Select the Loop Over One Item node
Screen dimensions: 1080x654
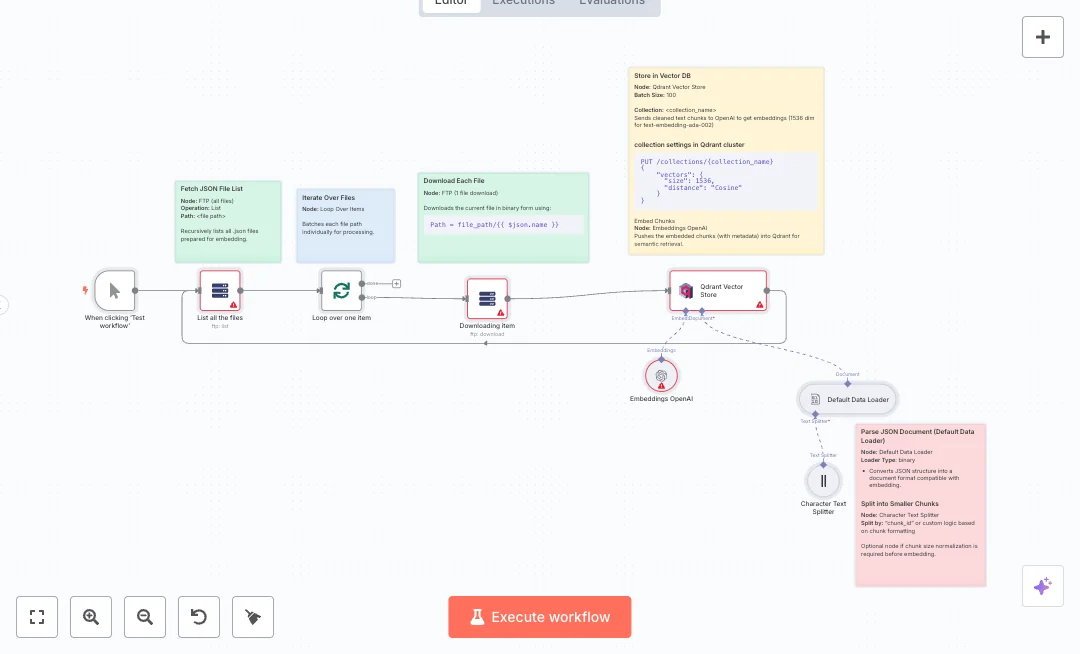[x=341, y=290]
